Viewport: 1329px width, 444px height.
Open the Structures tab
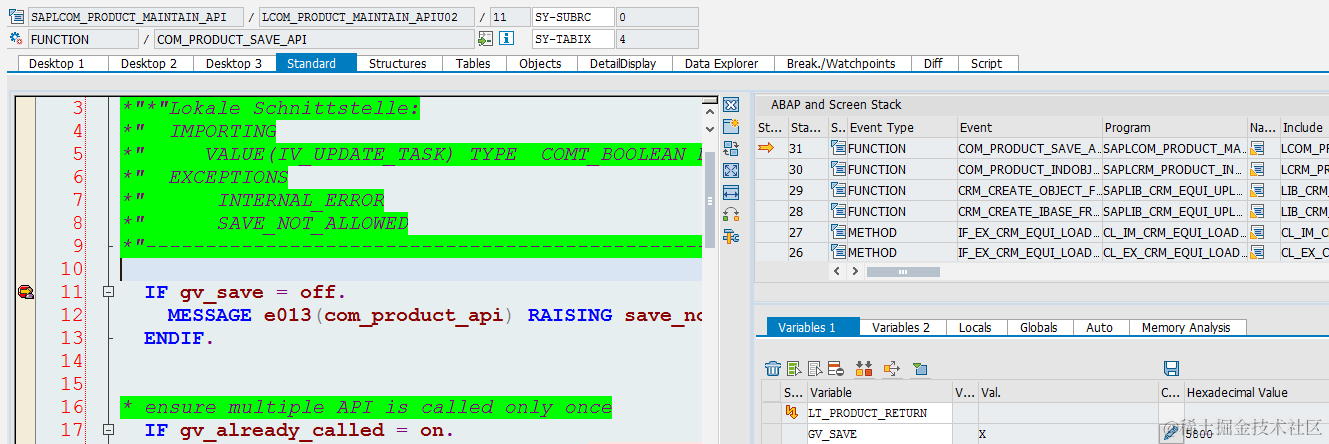(397, 63)
